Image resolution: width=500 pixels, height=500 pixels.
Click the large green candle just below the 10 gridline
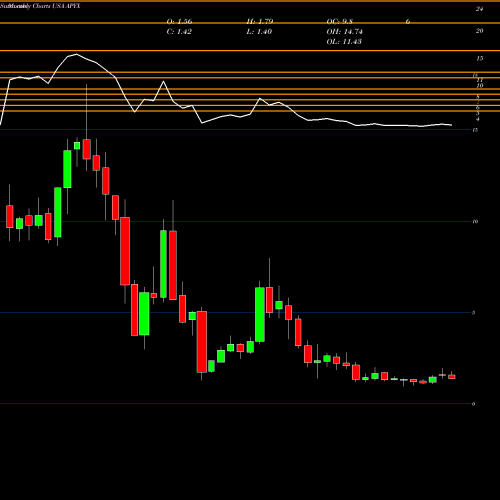(163, 264)
